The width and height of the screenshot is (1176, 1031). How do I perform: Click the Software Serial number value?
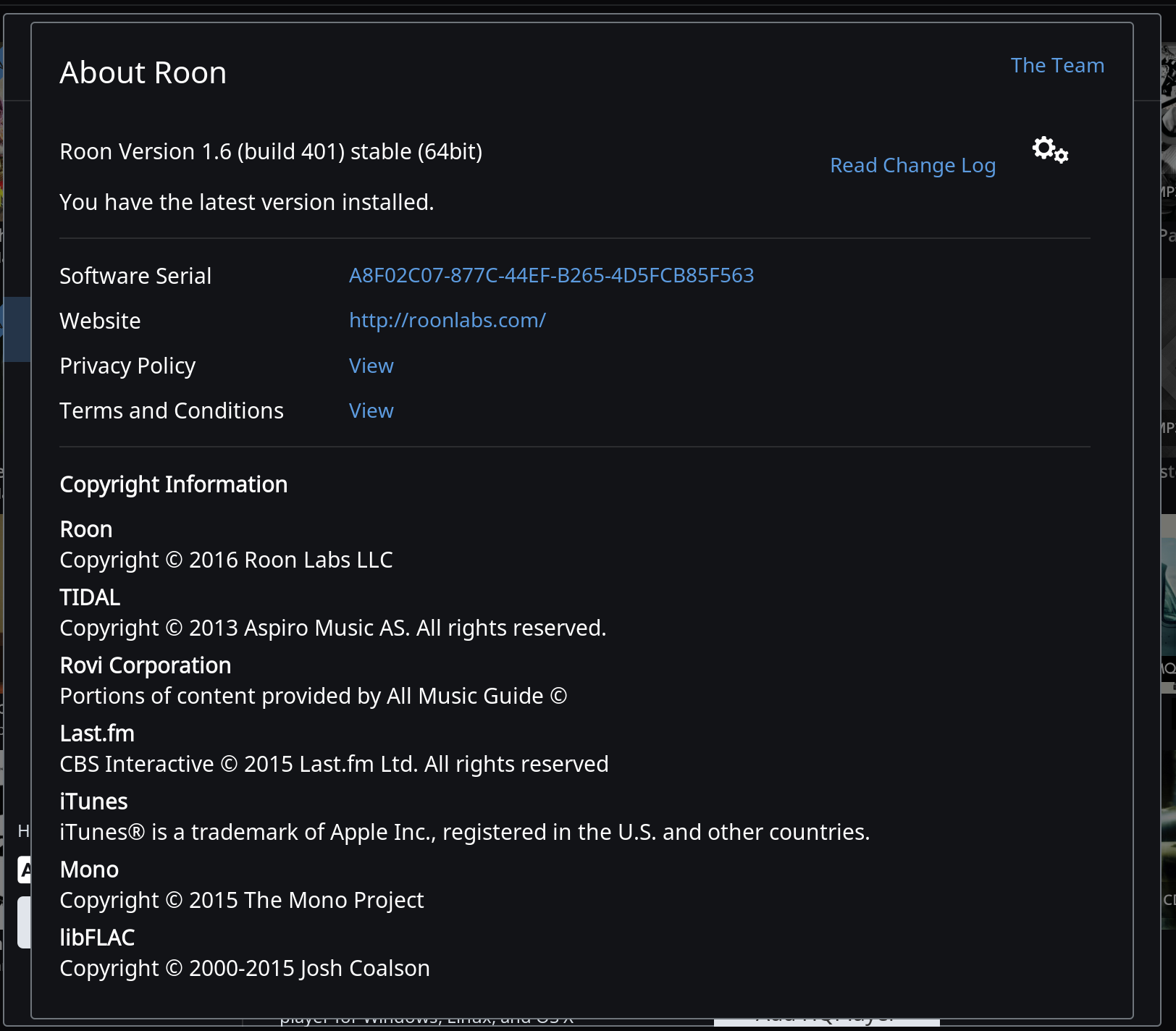[551, 276]
